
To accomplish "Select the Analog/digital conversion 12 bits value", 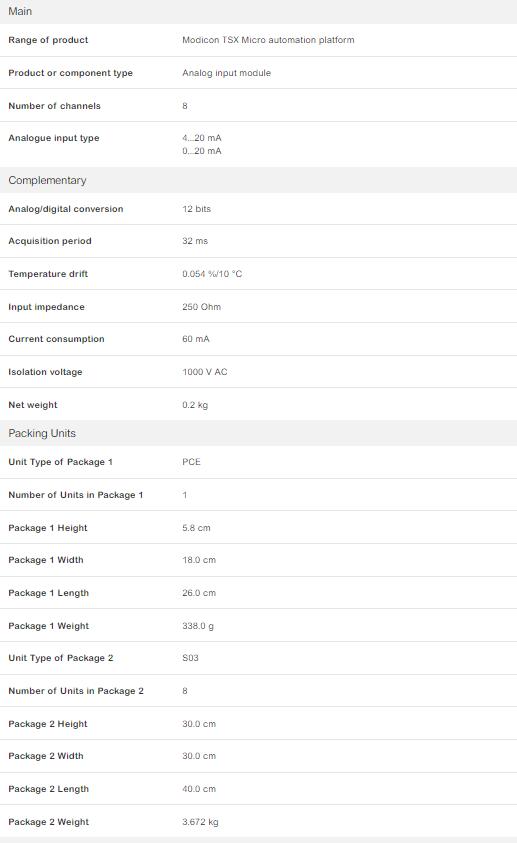I will click(196, 209).
